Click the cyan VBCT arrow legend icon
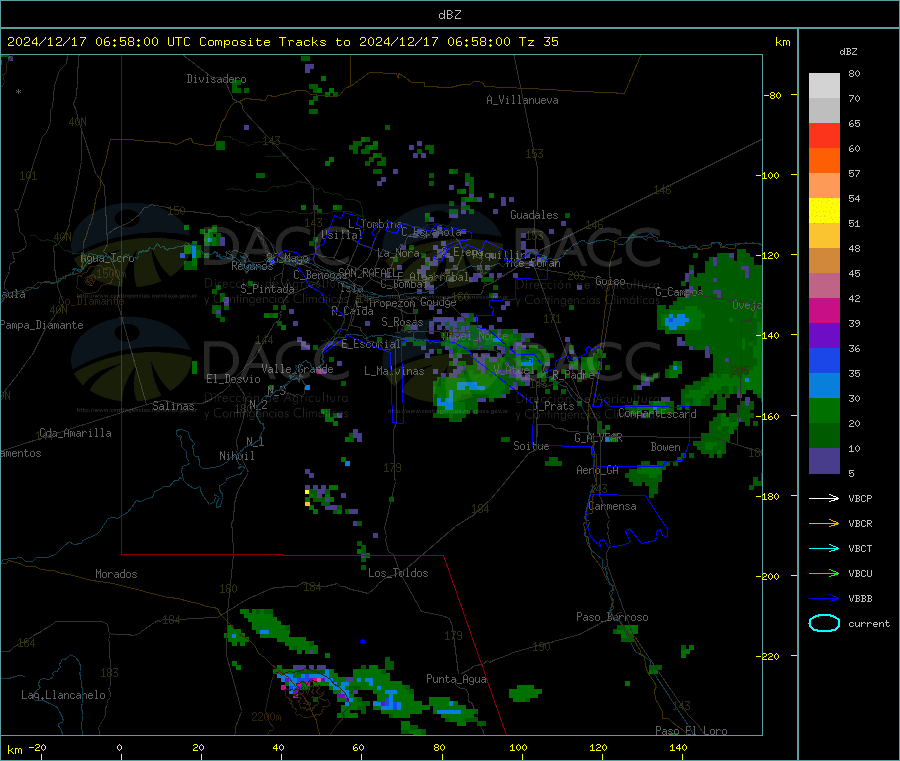This screenshot has height=761, width=900. (824, 548)
